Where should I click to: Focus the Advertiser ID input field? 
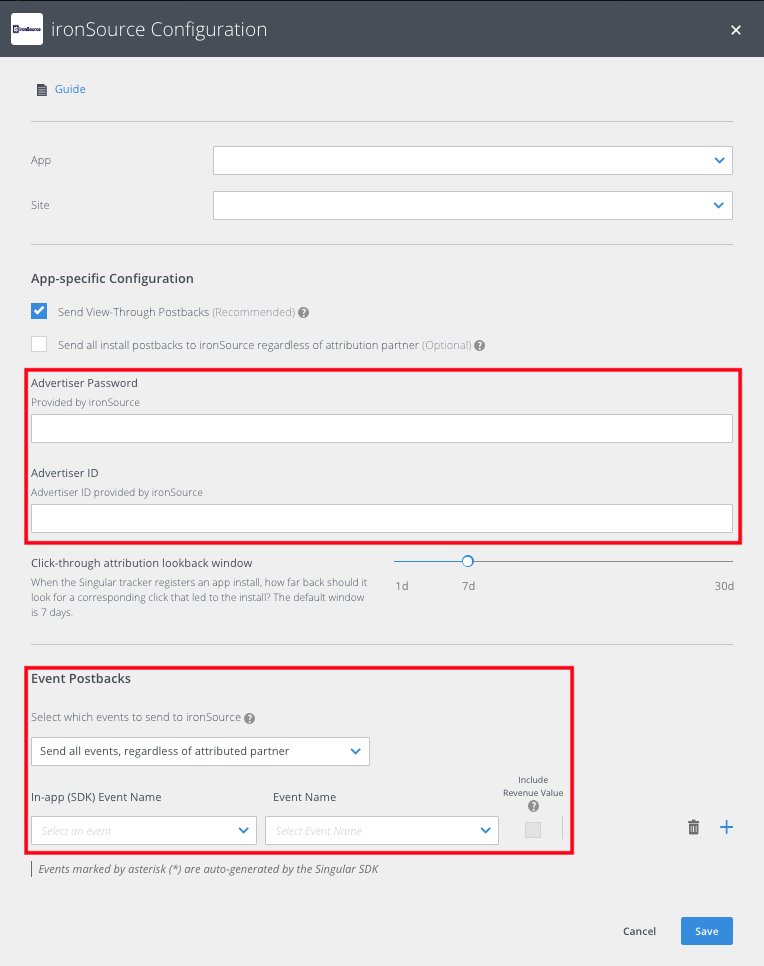[381, 518]
